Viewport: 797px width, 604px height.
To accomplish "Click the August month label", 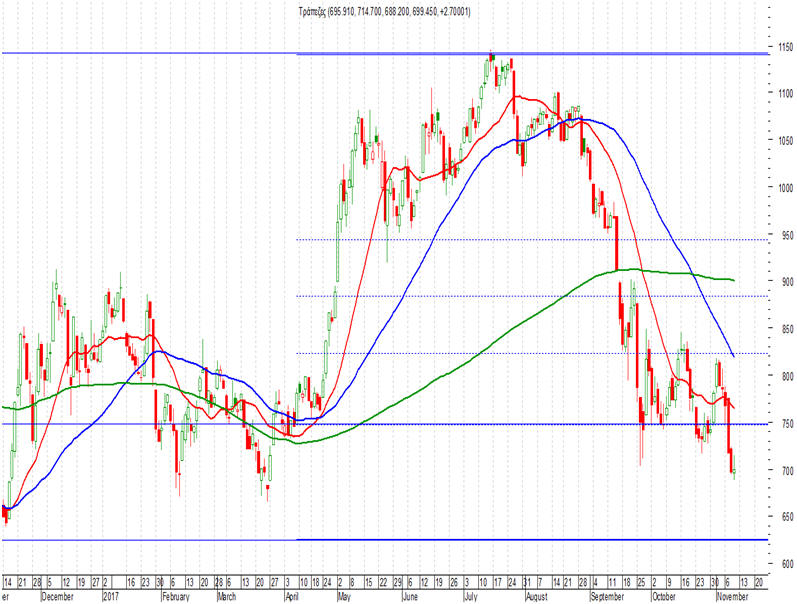I will (537, 596).
